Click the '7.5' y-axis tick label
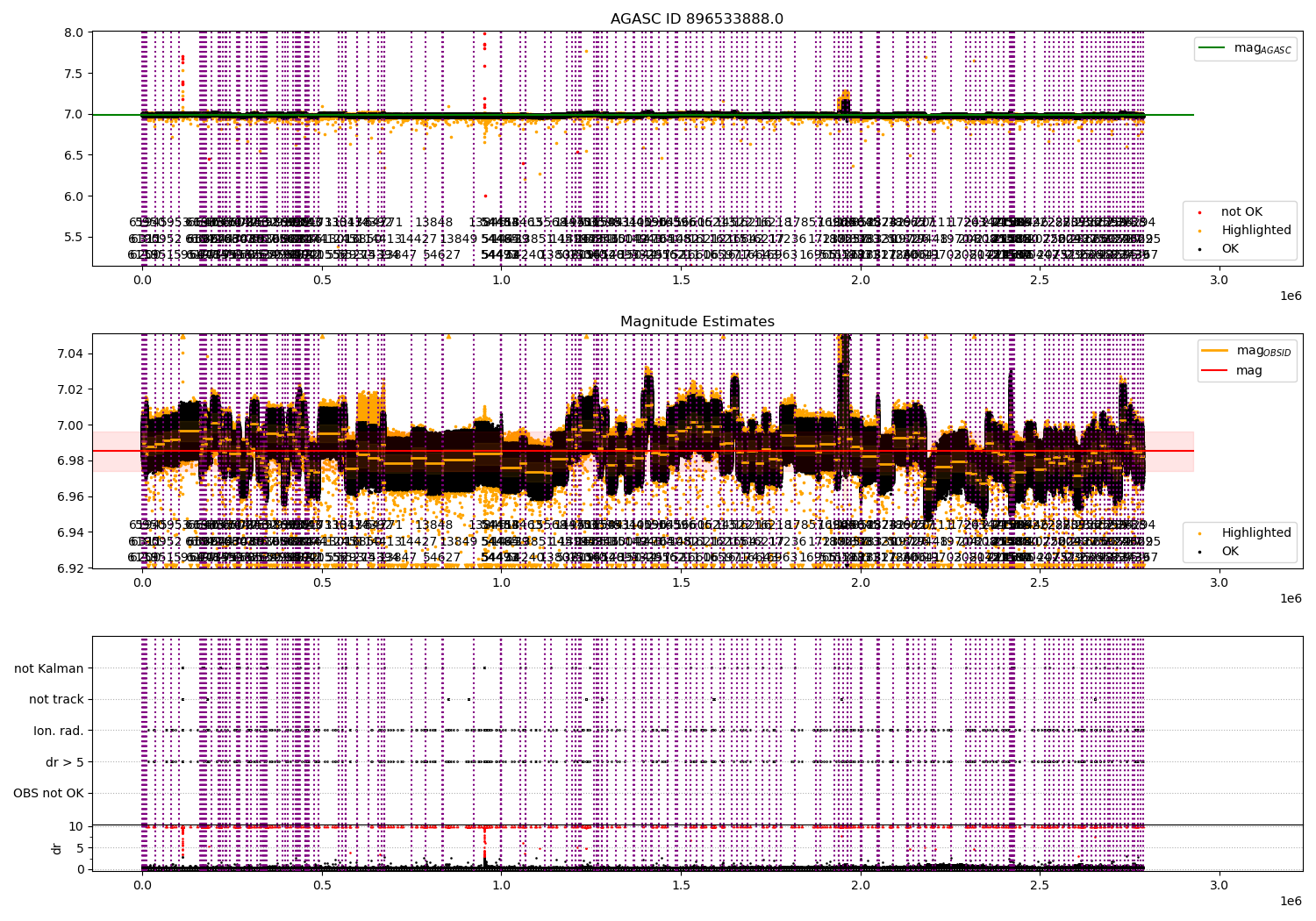The width and height of the screenshot is (1316, 921). click(x=75, y=74)
